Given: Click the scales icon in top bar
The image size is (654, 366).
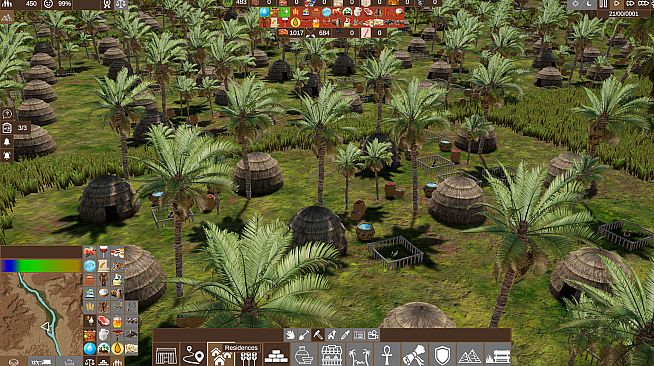Looking at the screenshot, I should coord(121,4).
